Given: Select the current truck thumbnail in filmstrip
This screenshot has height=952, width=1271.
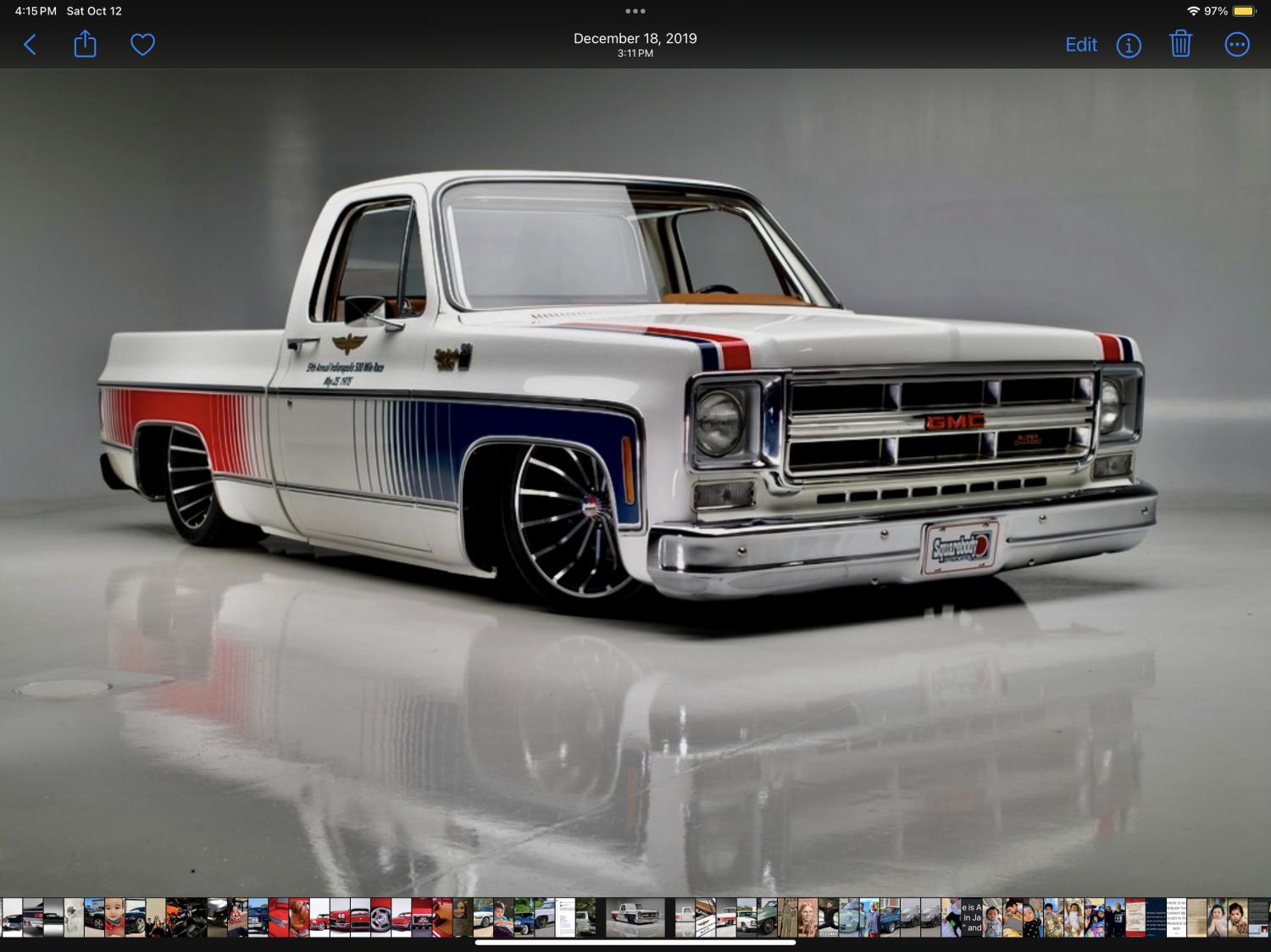Looking at the screenshot, I should [x=635, y=917].
